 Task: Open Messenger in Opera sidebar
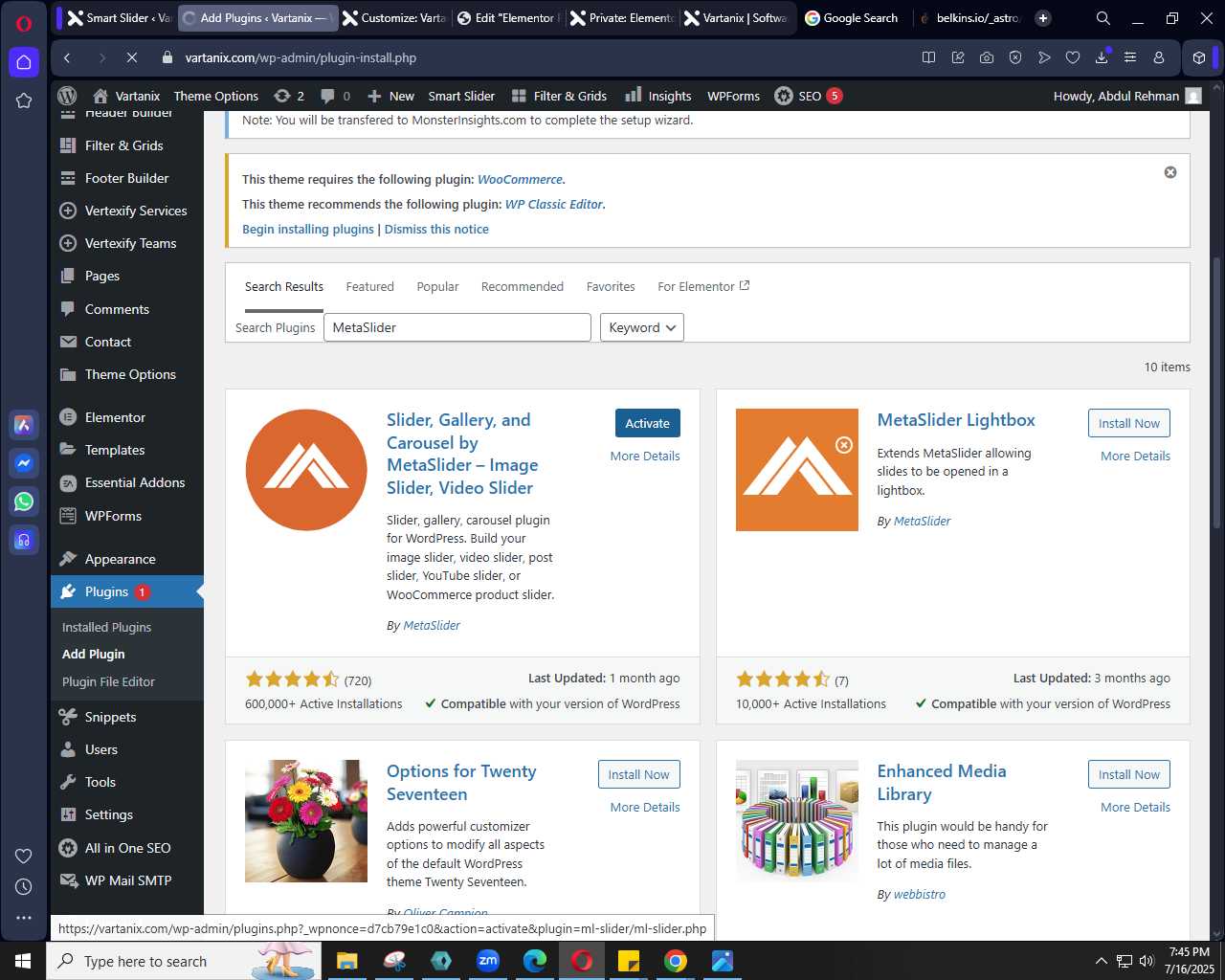pos(24,463)
